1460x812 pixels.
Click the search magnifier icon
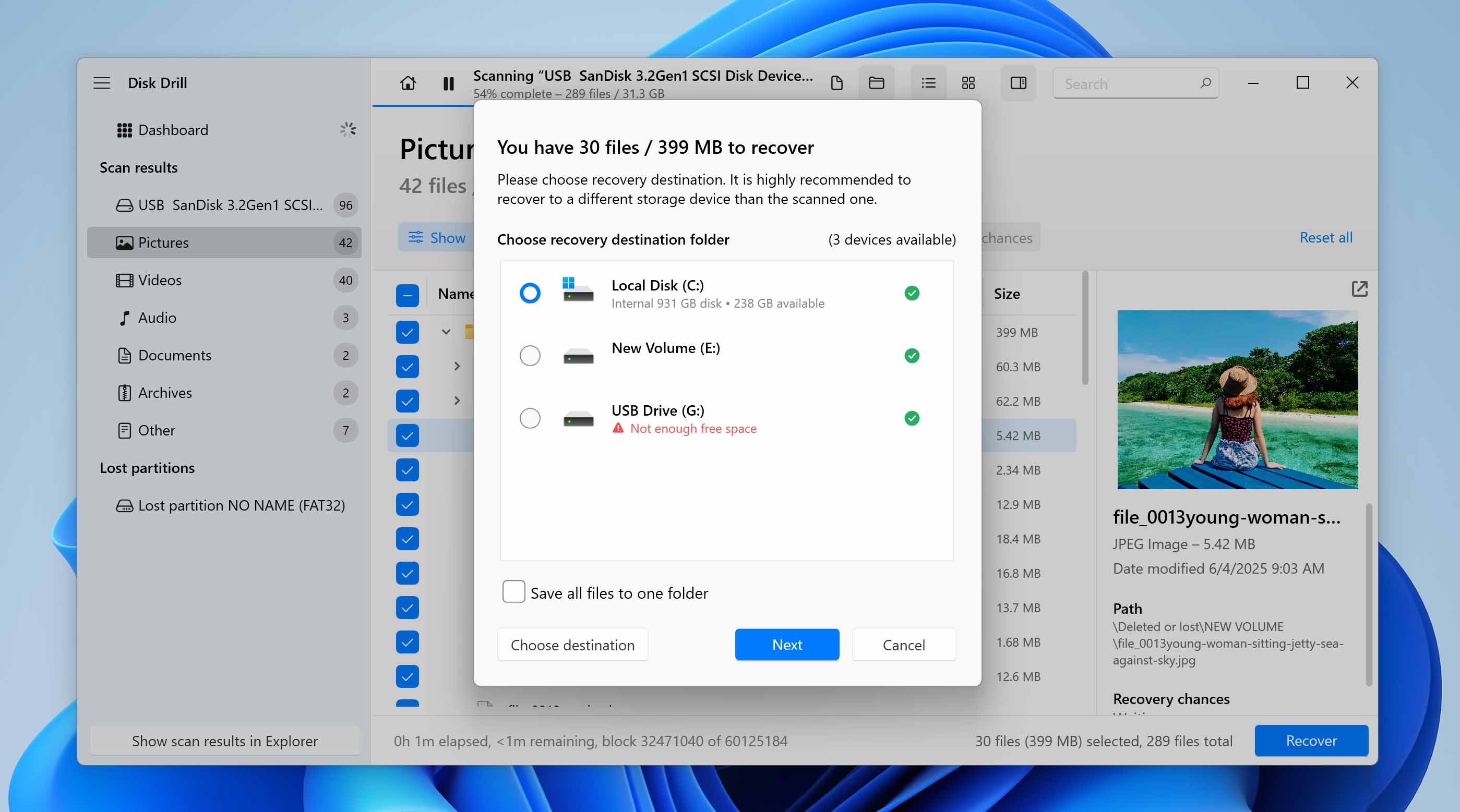click(x=1205, y=83)
